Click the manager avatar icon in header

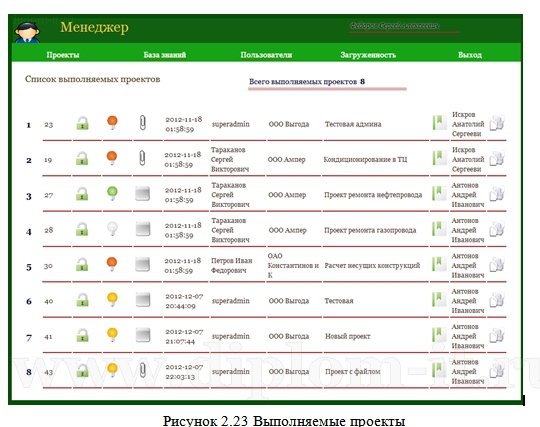tap(27, 33)
